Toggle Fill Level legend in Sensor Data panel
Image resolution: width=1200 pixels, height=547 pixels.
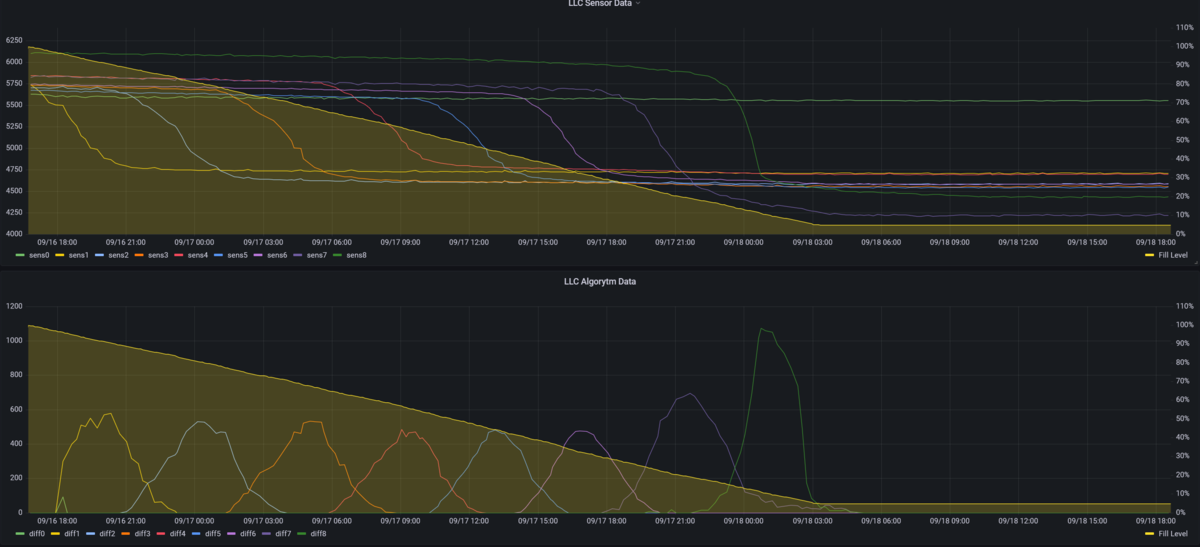[x=1170, y=255]
